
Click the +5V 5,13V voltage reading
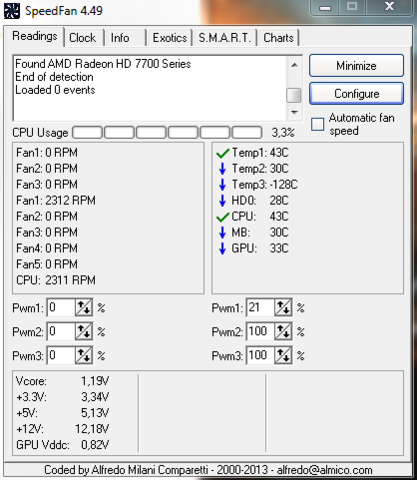click(x=62, y=413)
